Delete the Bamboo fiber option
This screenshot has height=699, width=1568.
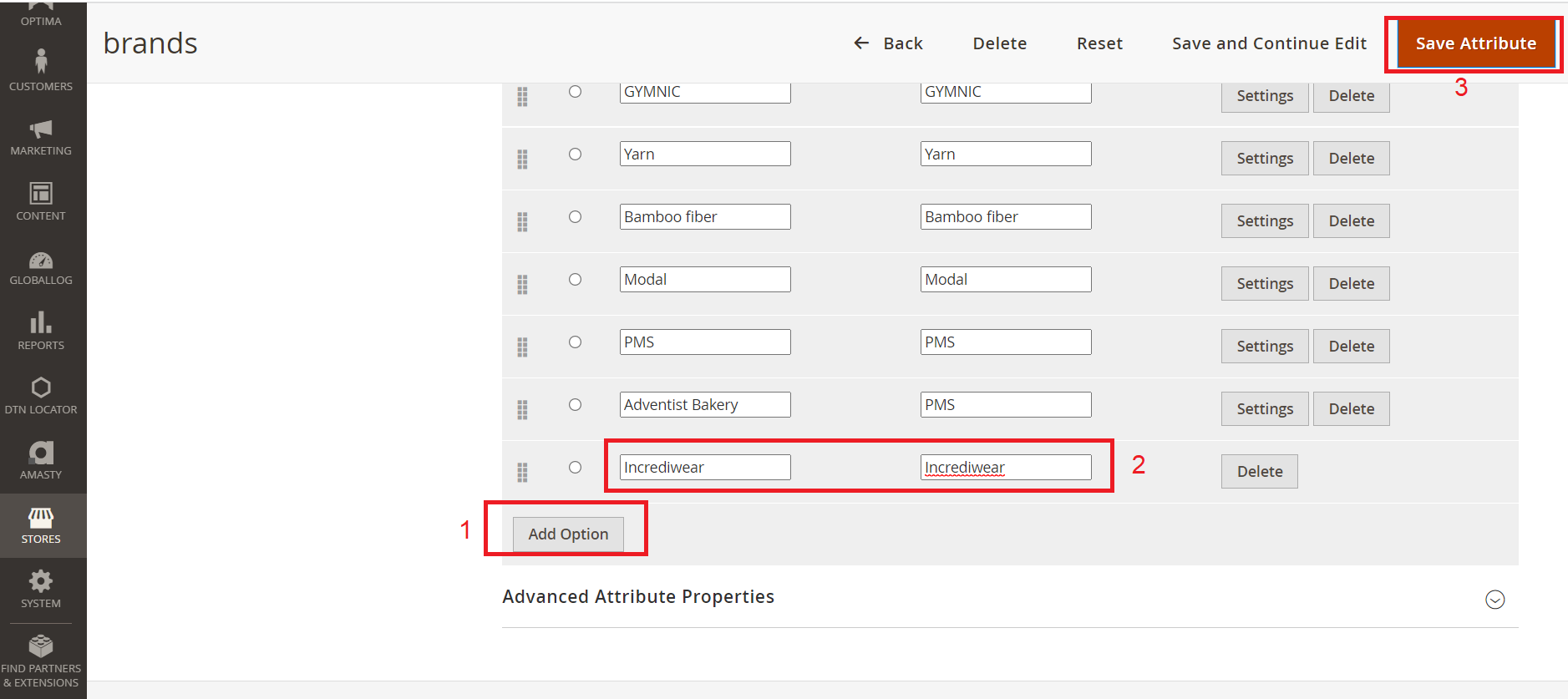pos(1352,220)
